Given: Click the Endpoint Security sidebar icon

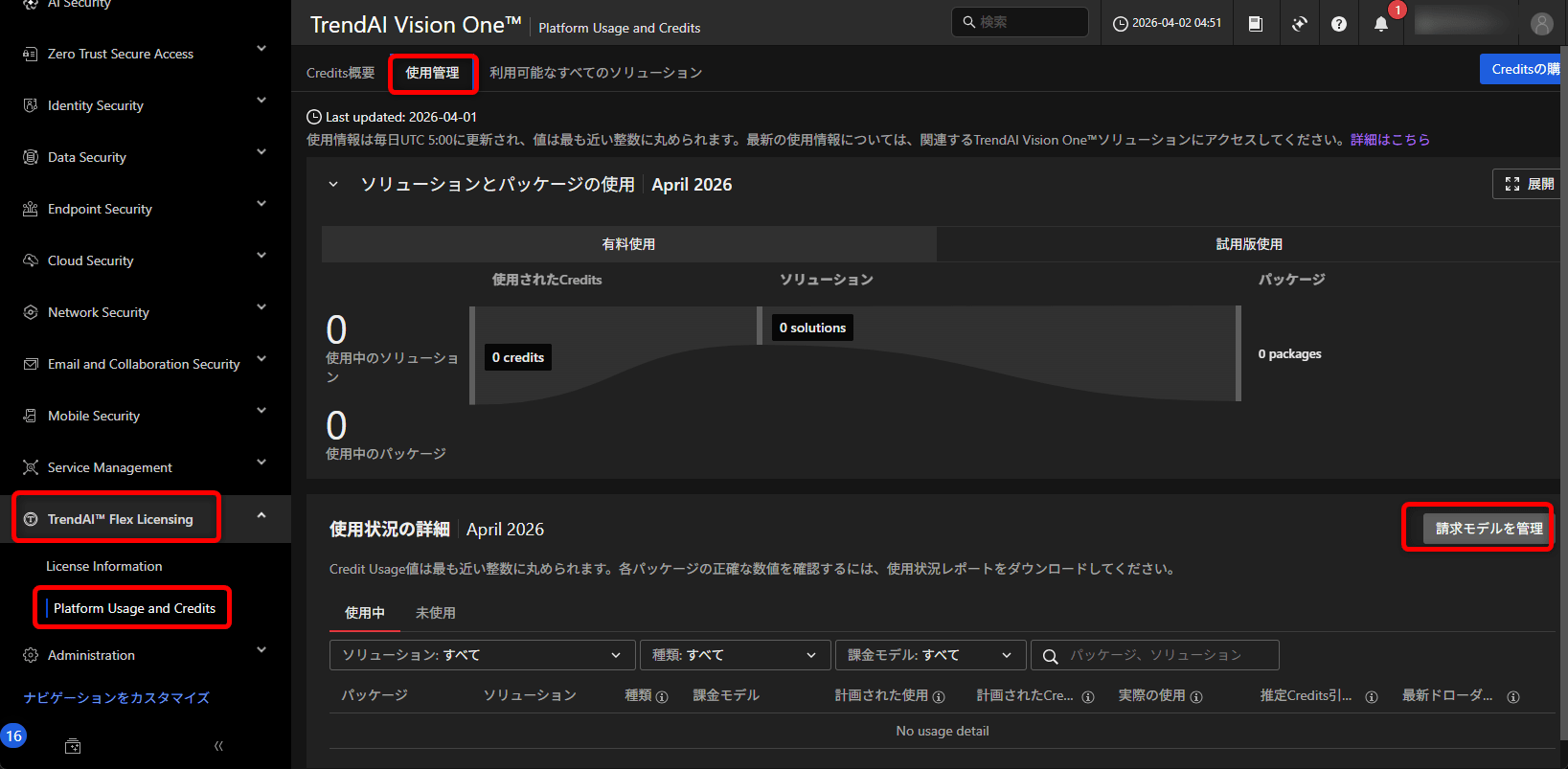Looking at the screenshot, I should pyautogui.click(x=31, y=209).
